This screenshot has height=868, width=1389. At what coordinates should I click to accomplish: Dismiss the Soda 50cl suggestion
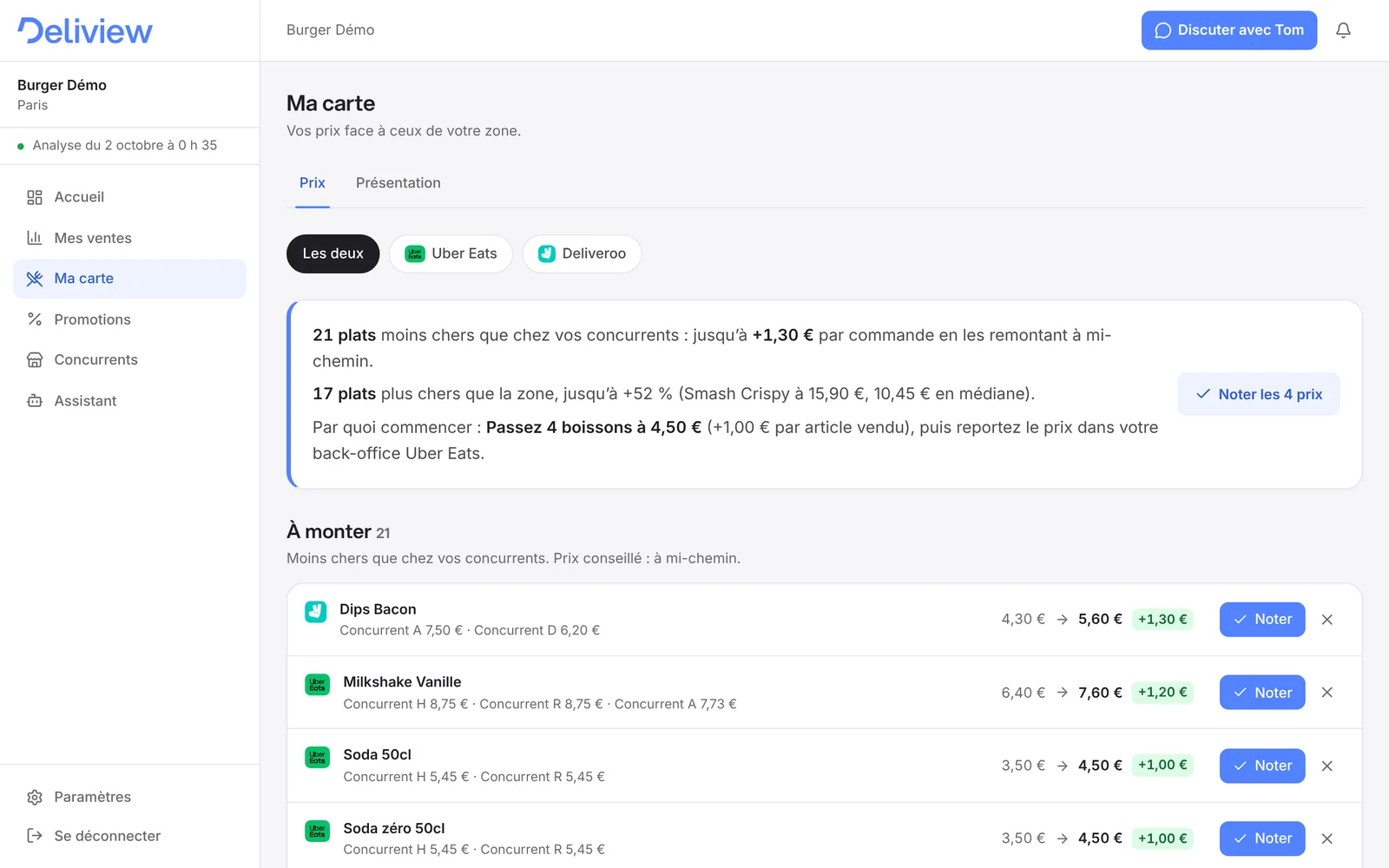(x=1327, y=766)
